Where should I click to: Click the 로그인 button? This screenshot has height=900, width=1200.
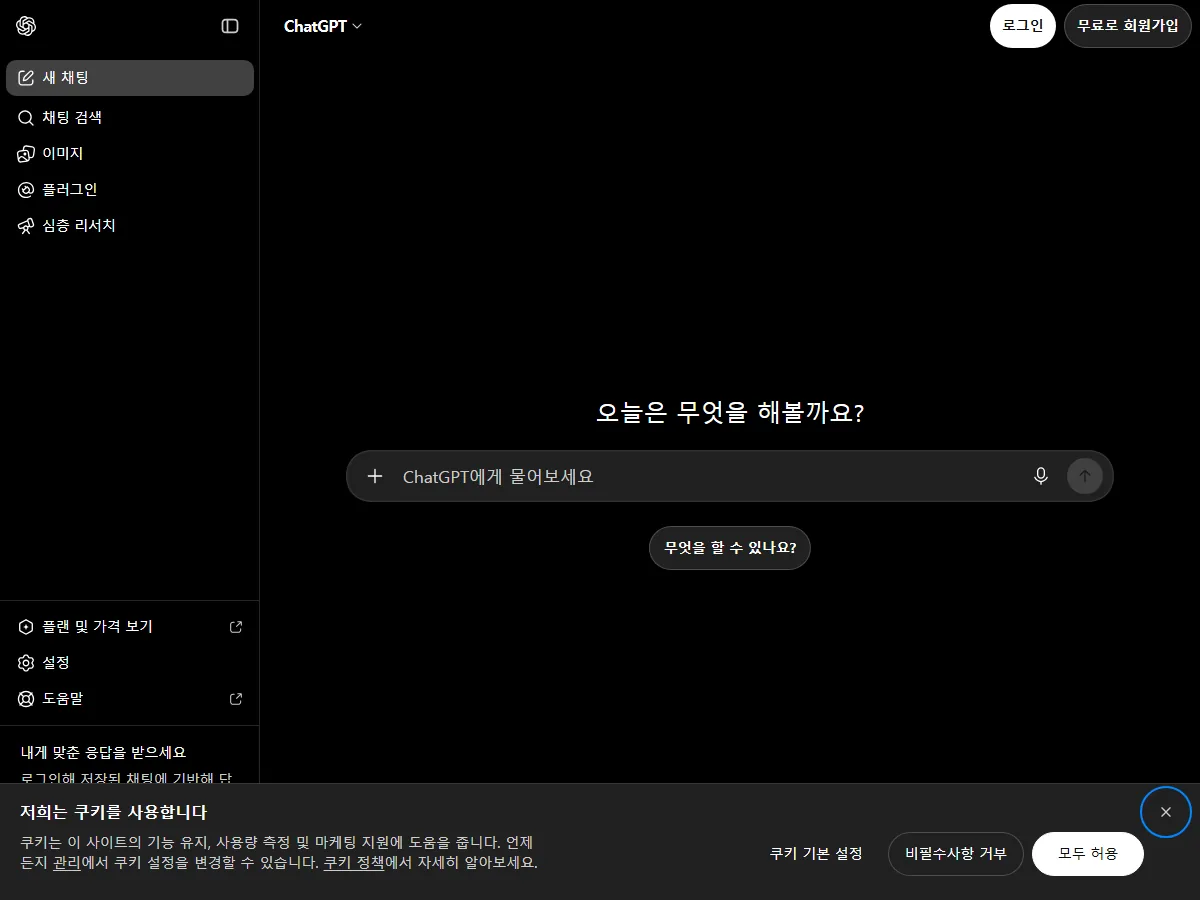point(1023,26)
